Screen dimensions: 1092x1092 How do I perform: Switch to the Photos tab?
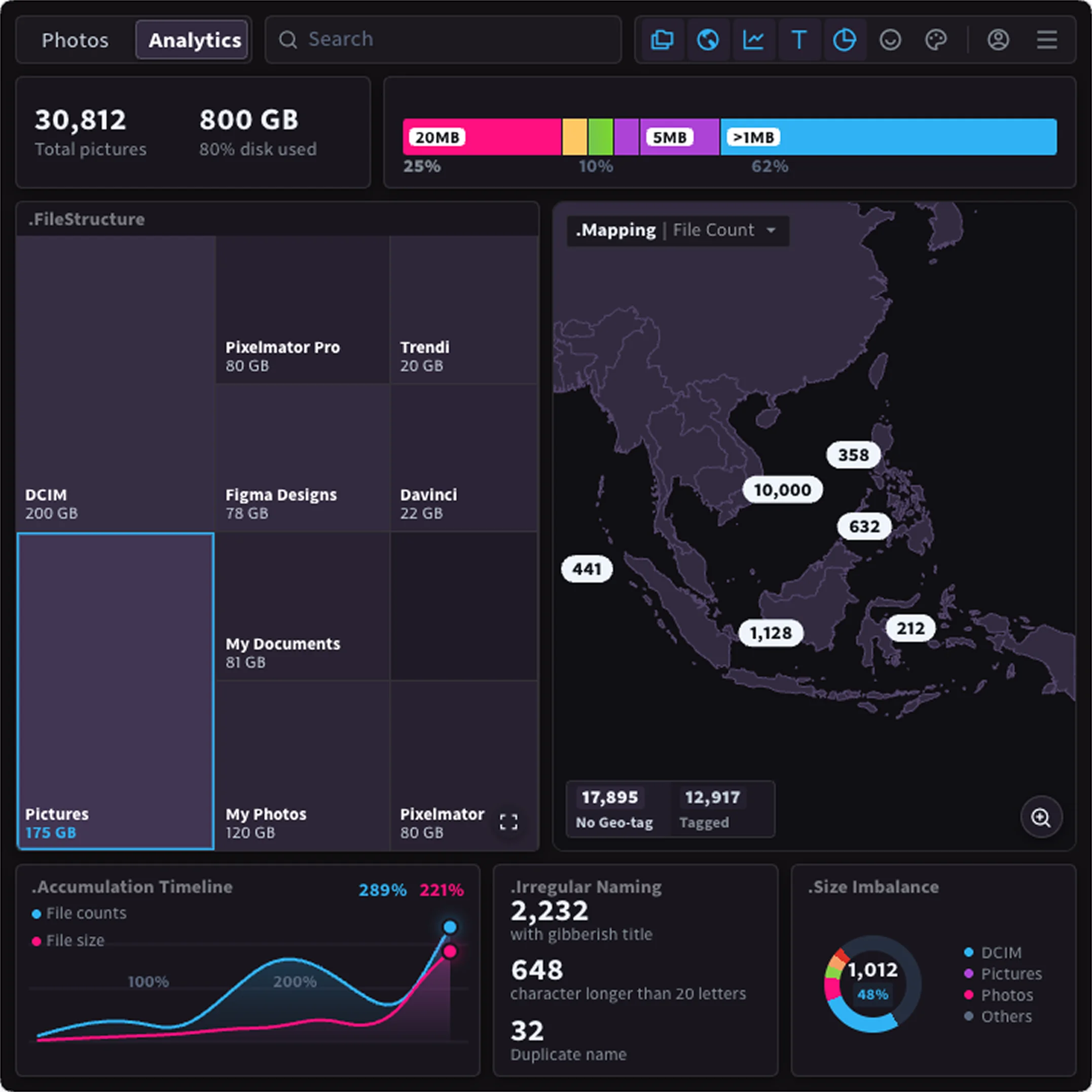coord(75,40)
